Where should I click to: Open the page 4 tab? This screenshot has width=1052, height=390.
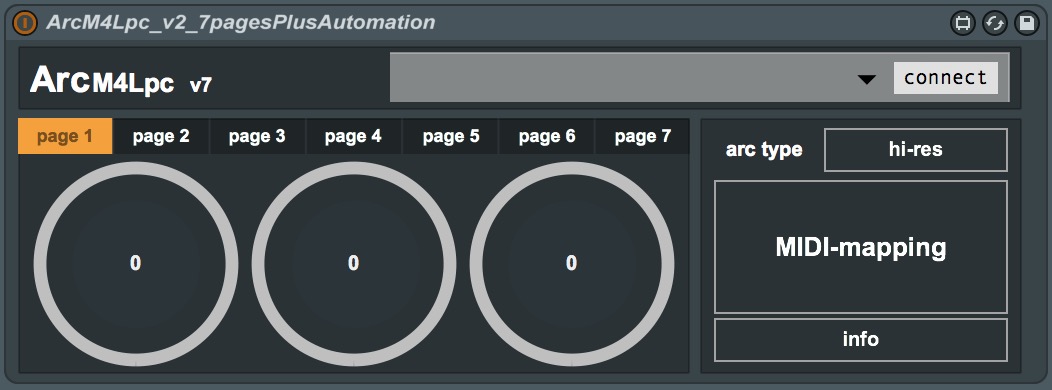(x=354, y=136)
